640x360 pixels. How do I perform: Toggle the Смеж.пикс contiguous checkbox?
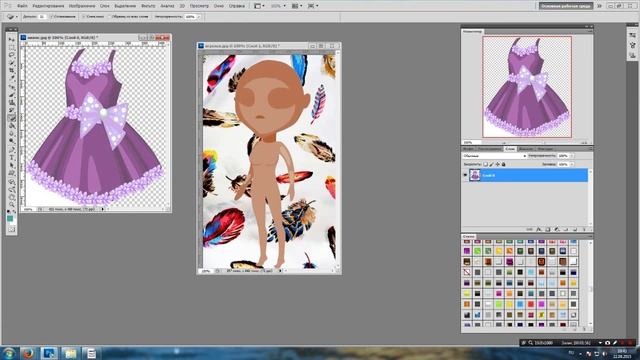tap(83, 17)
